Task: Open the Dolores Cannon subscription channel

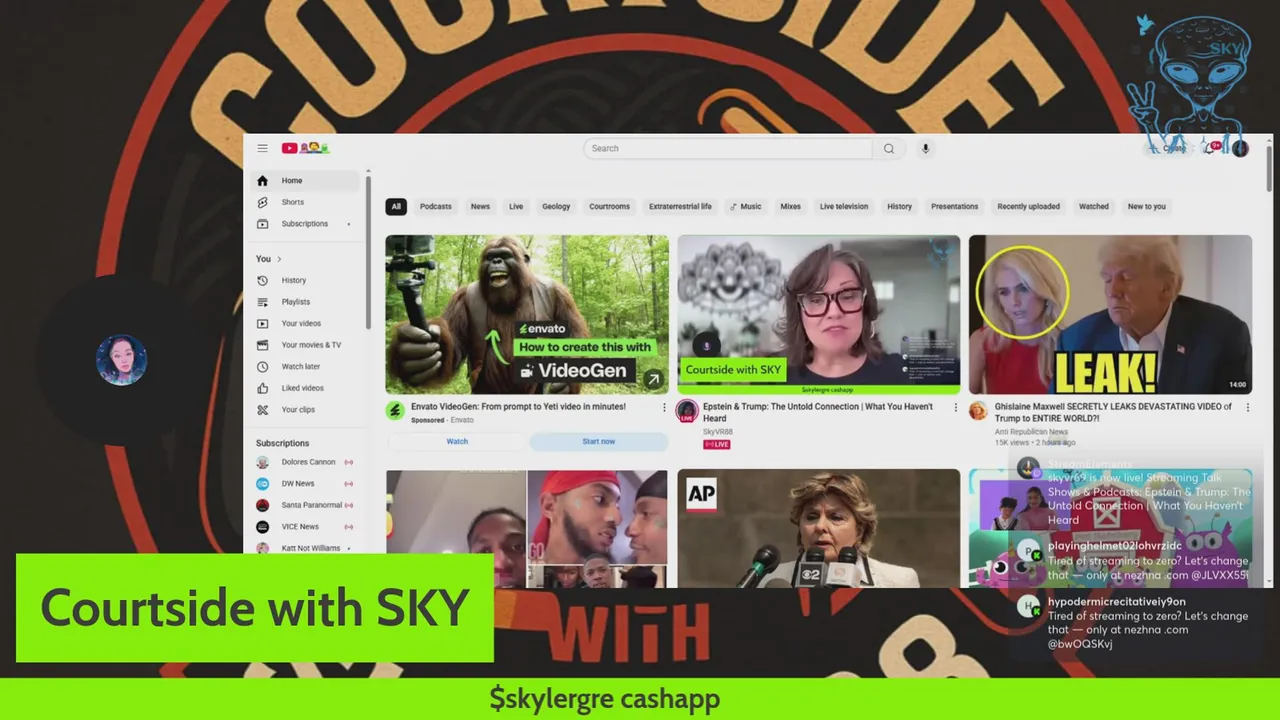Action: [303, 462]
